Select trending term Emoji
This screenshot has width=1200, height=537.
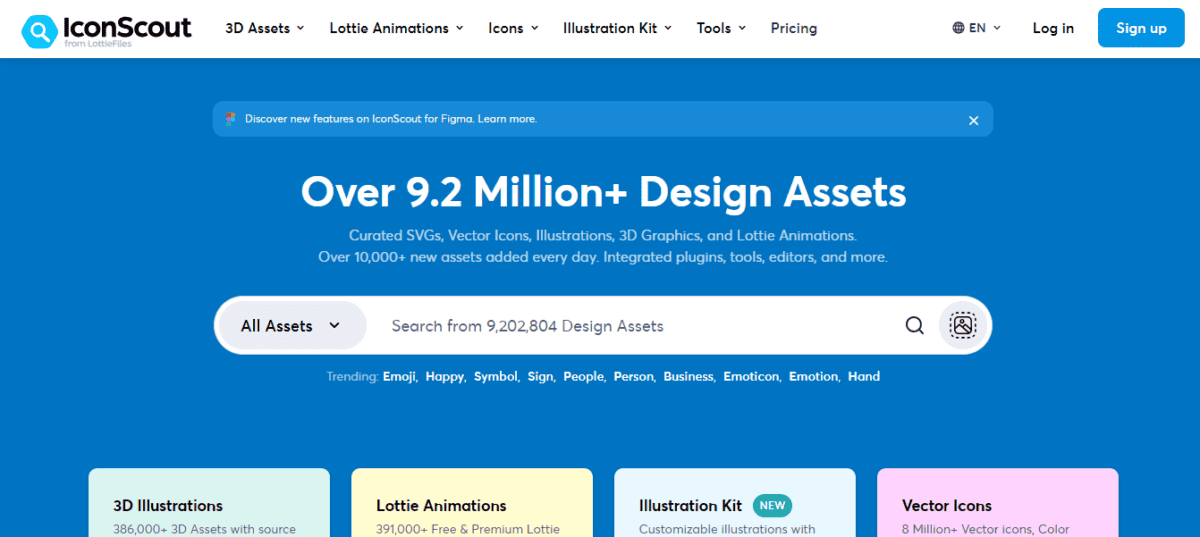tap(400, 377)
